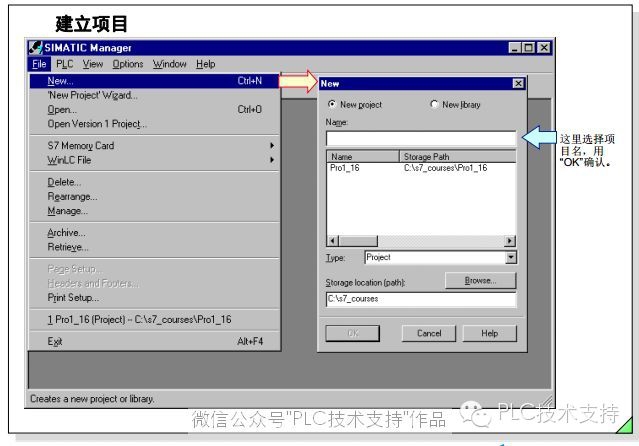Viewport: 639px width, 446px height.
Task: Open the View menu
Action: click(x=93, y=64)
